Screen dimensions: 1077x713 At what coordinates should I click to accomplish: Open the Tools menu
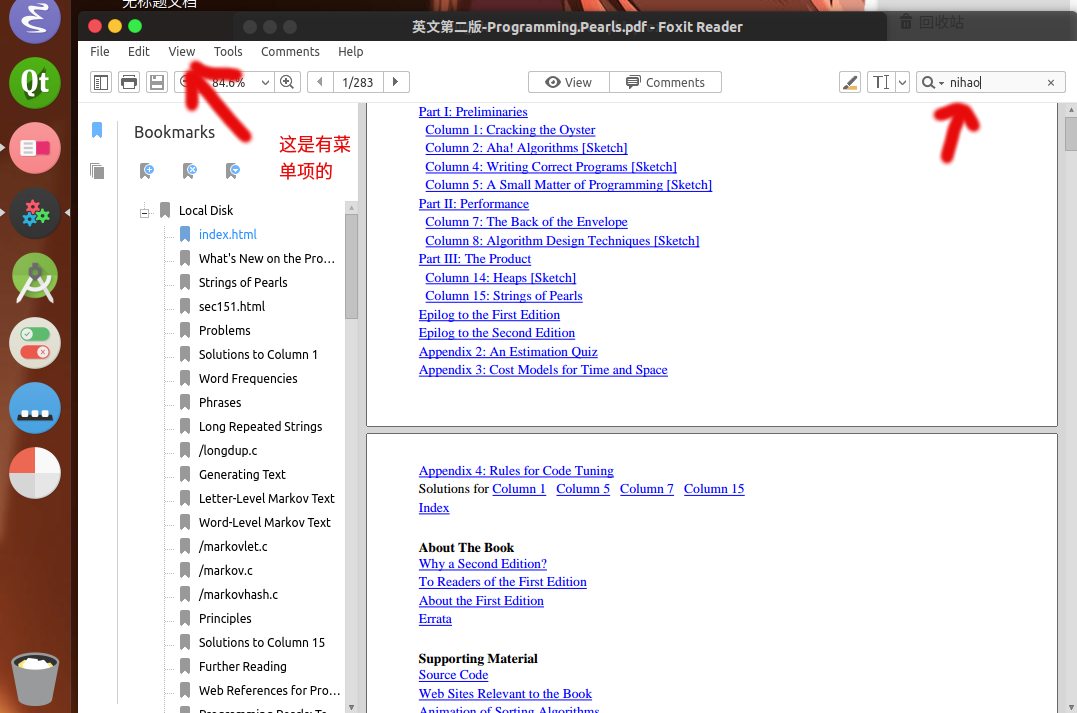tap(228, 52)
